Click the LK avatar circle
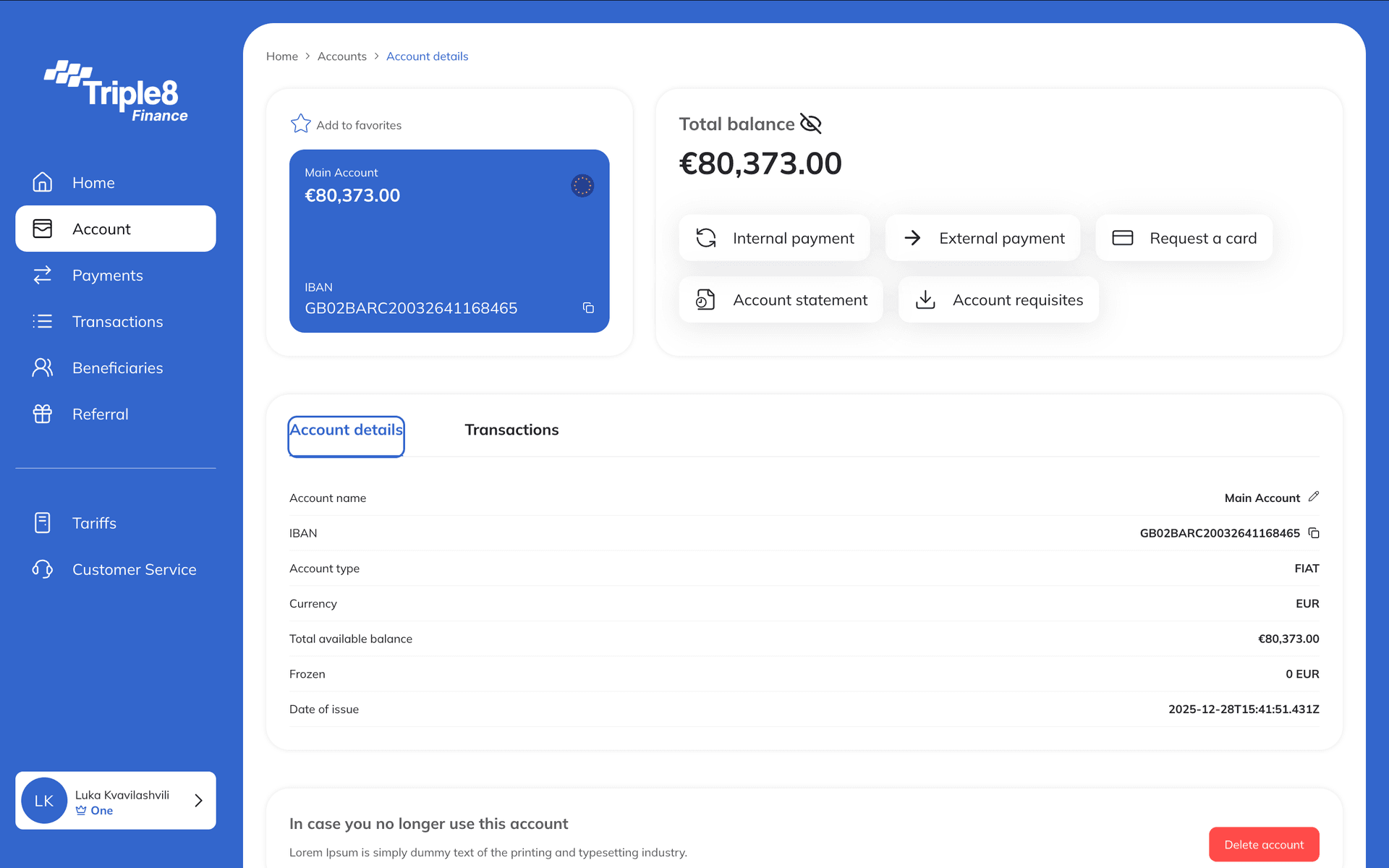The height and width of the screenshot is (868, 1389). [44, 801]
